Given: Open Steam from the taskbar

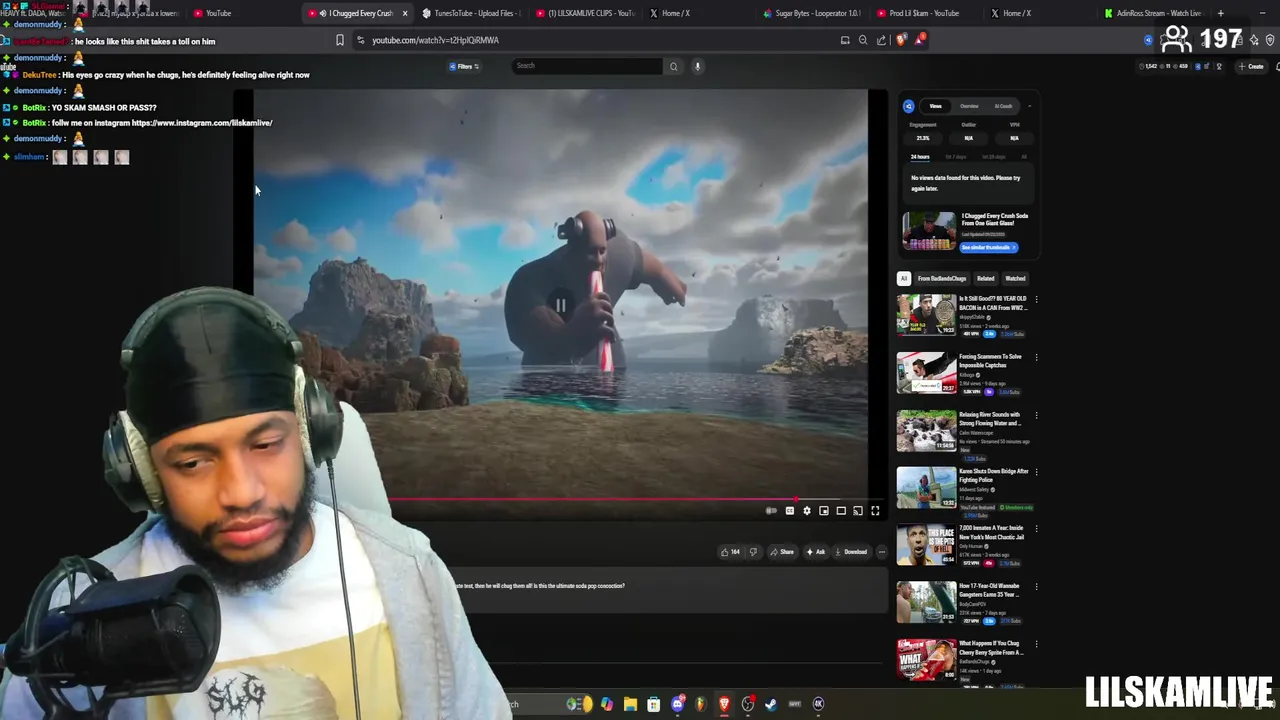Looking at the screenshot, I should tap(771, 704).
